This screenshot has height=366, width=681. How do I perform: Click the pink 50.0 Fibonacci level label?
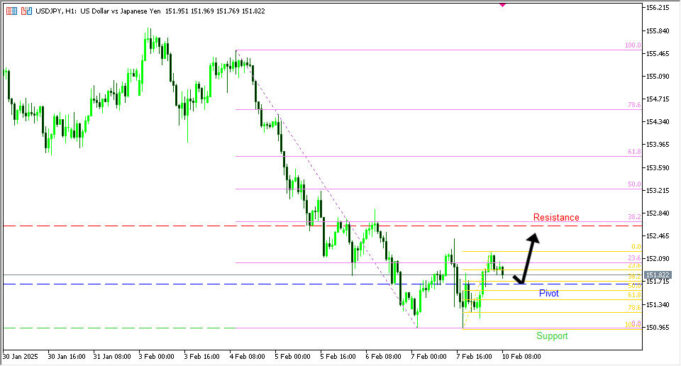click(x=634, y=184)
